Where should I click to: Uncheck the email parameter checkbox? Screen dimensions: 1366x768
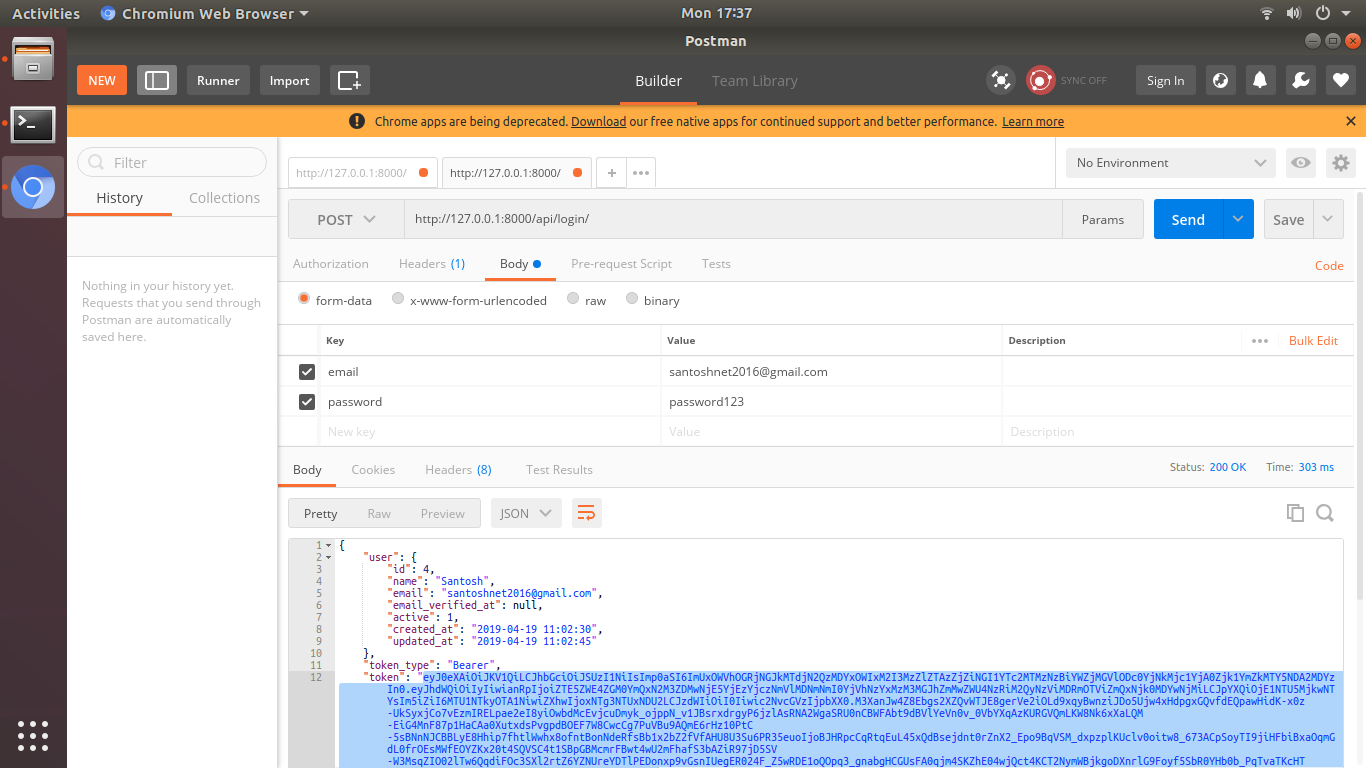307,372
